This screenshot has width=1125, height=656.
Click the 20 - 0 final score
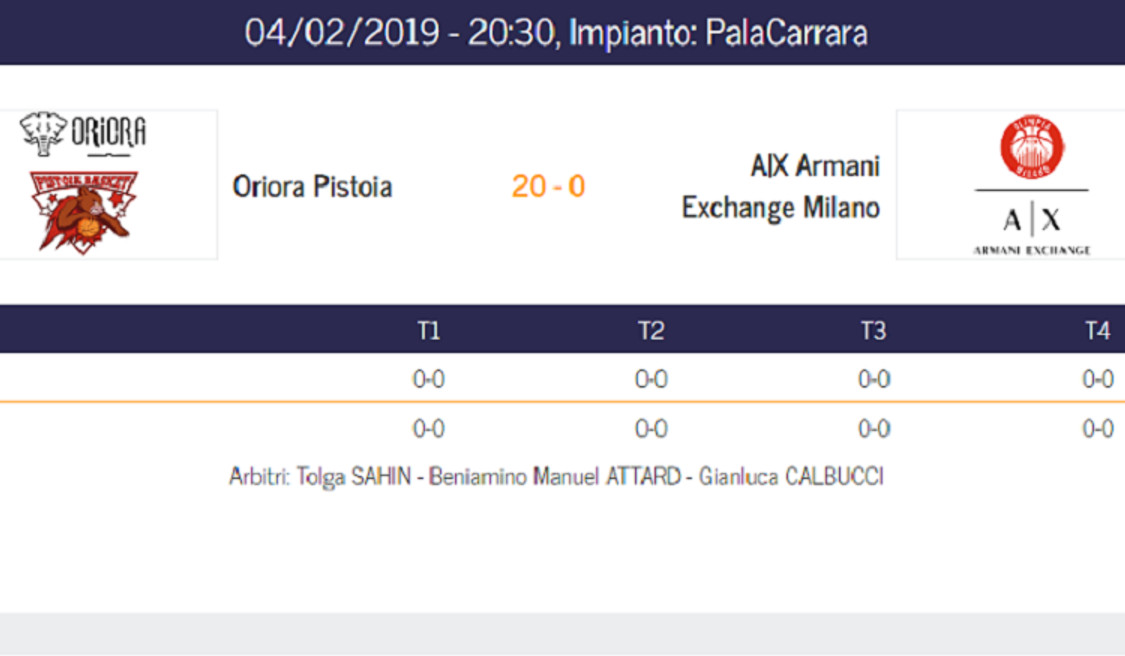coord(548,187)
